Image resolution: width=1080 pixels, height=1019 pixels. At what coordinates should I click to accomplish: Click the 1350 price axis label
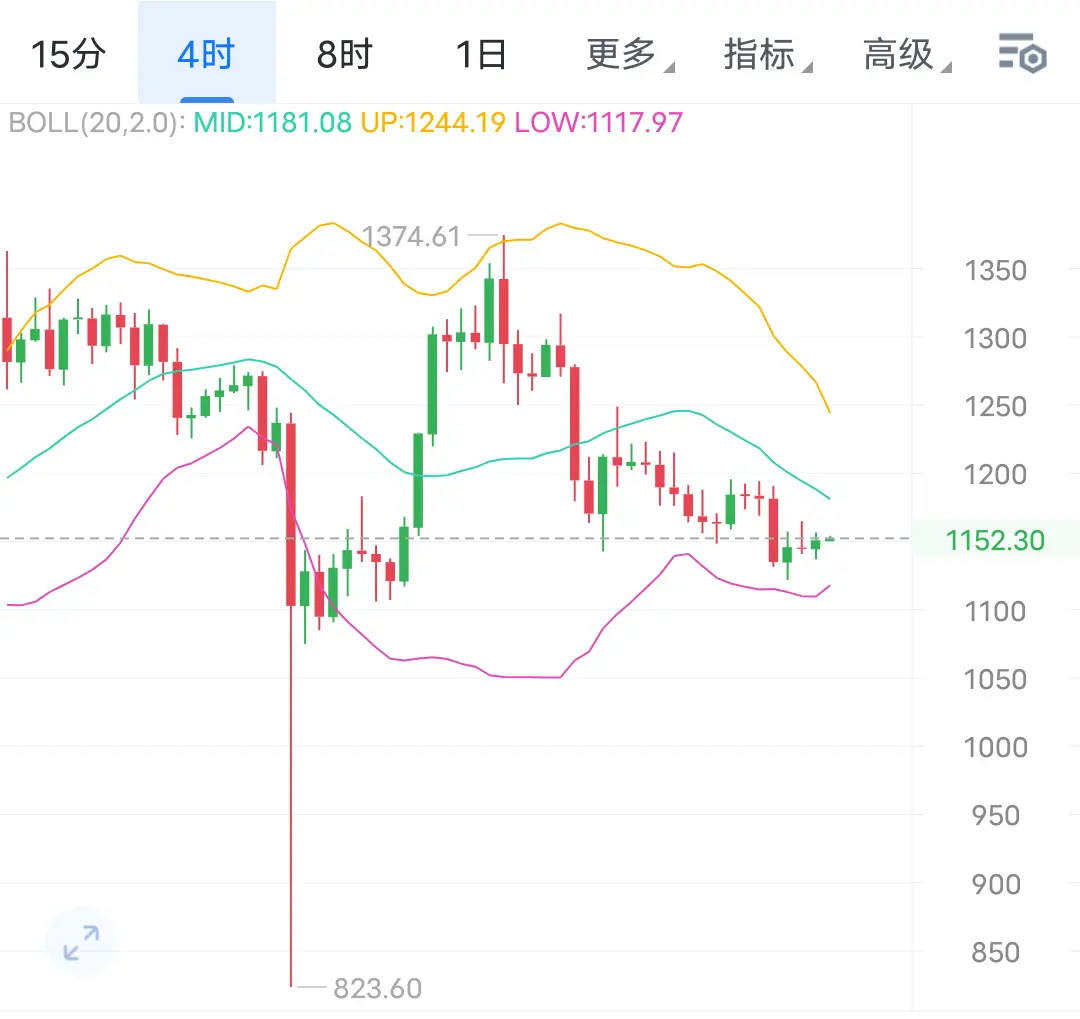(995, 270)
